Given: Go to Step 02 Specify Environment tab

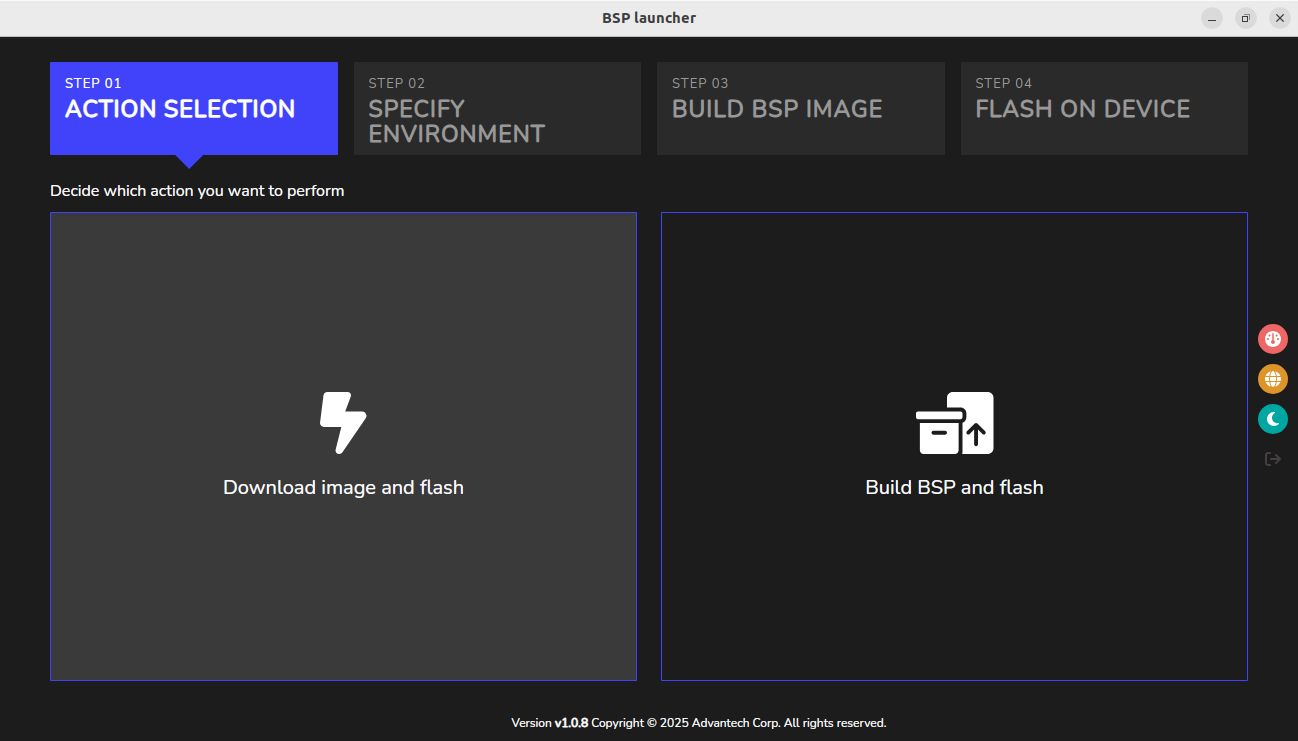Looking at the screenshot, I should click(x=497, y=108).
